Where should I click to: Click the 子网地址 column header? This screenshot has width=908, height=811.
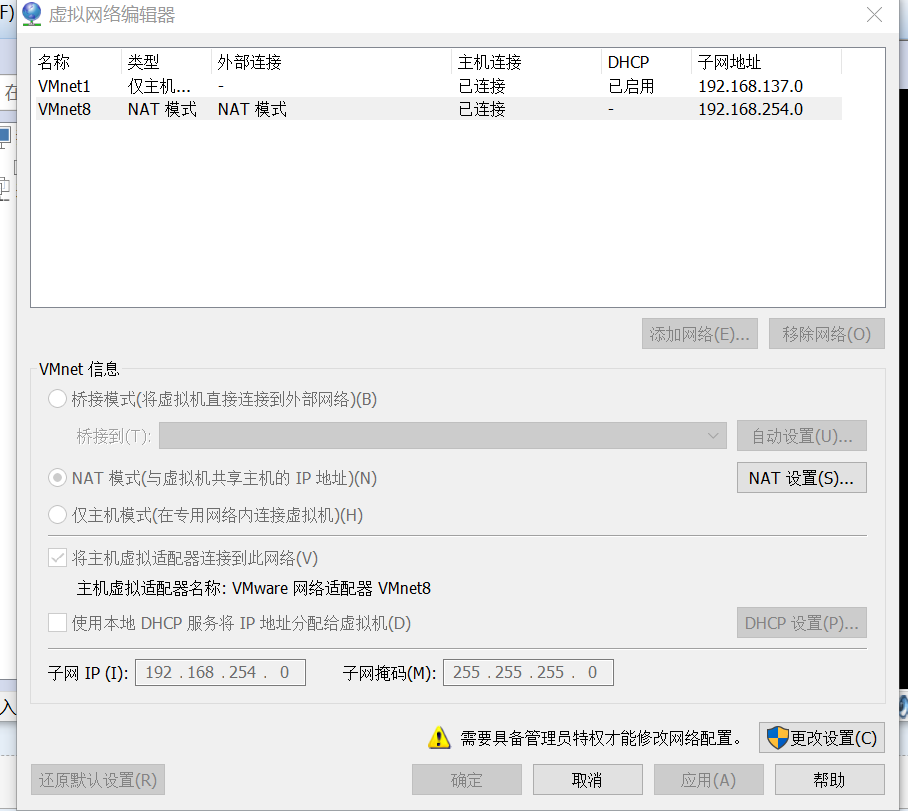coord(766,62)
